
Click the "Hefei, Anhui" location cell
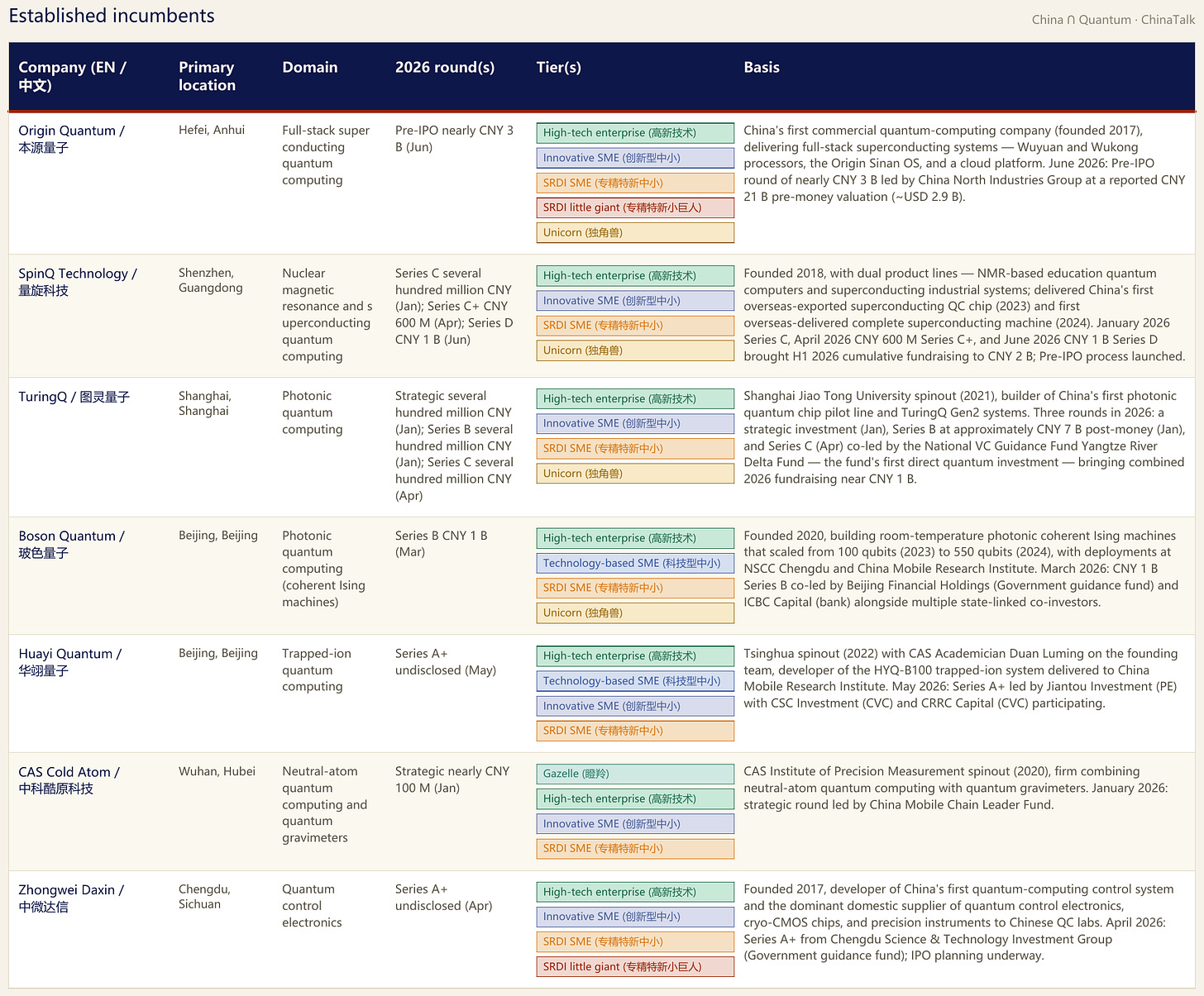(212, 130)
